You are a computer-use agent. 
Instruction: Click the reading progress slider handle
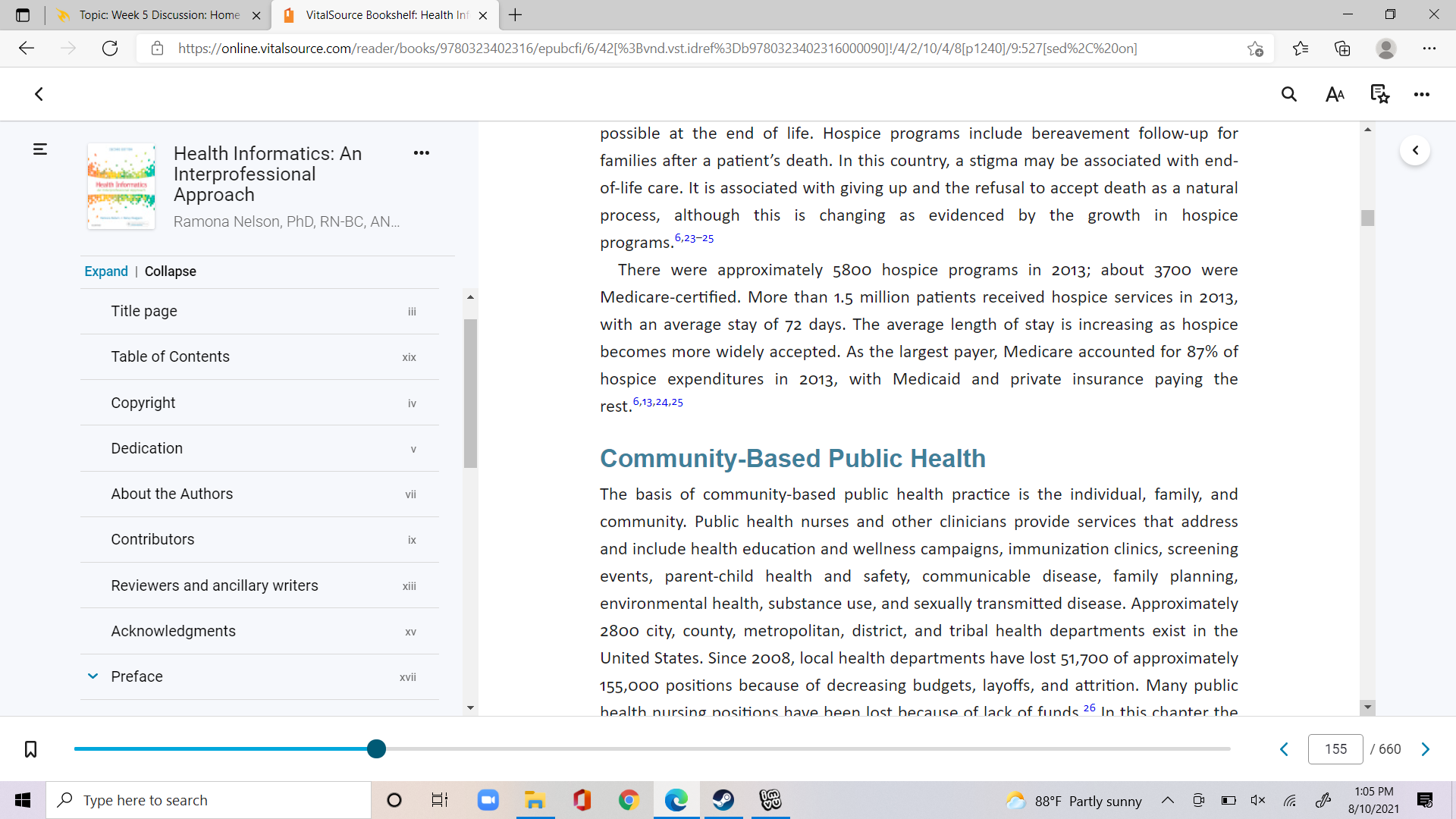point(376,749)
